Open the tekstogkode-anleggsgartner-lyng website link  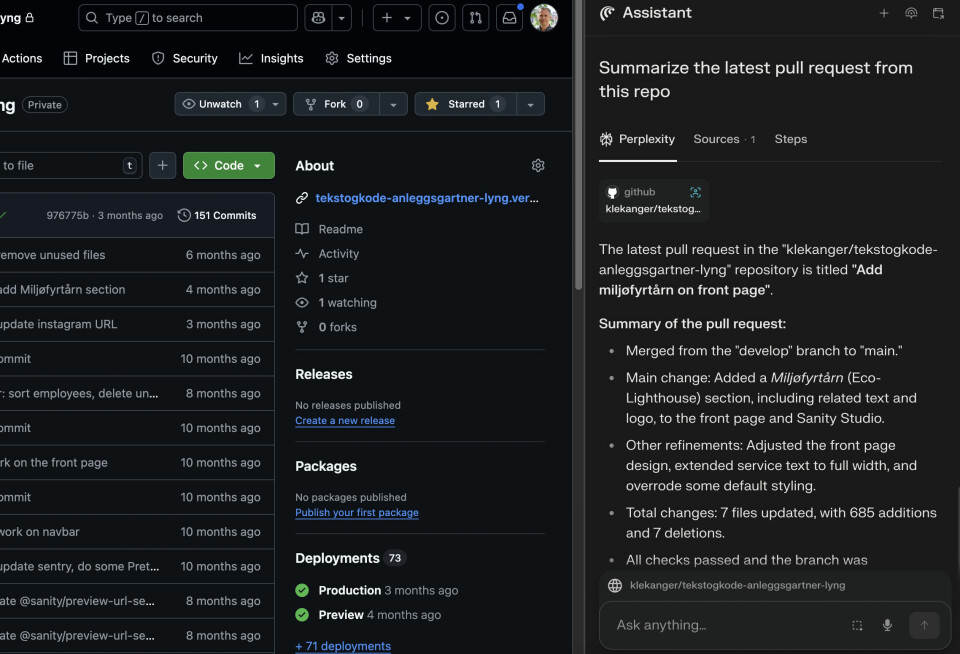(x=427, y=198)
